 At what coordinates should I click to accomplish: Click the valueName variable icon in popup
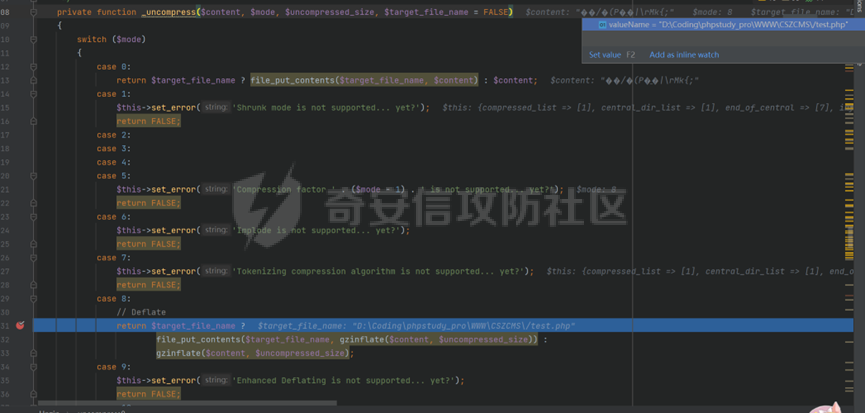(x=601, y=23)
